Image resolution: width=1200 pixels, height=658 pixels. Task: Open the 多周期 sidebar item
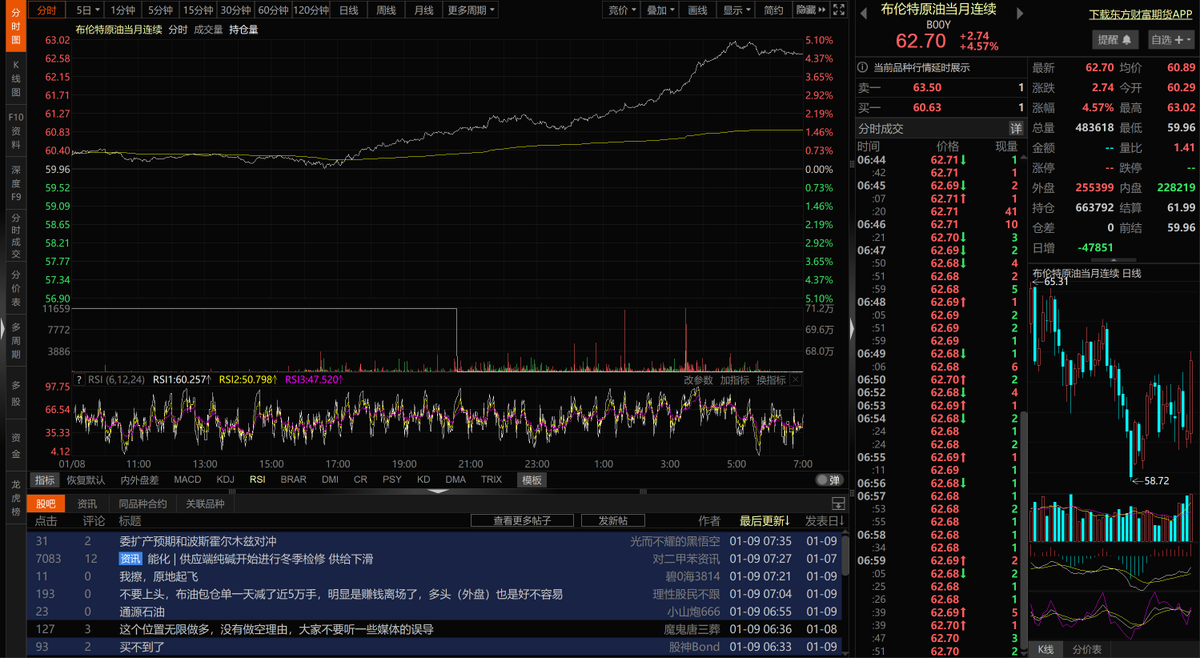point(16,339)
